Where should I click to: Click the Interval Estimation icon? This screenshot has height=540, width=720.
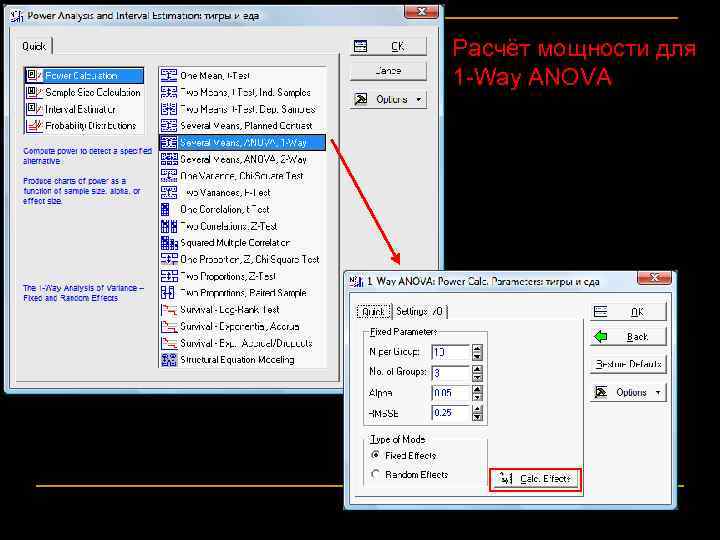click(34, 109)
